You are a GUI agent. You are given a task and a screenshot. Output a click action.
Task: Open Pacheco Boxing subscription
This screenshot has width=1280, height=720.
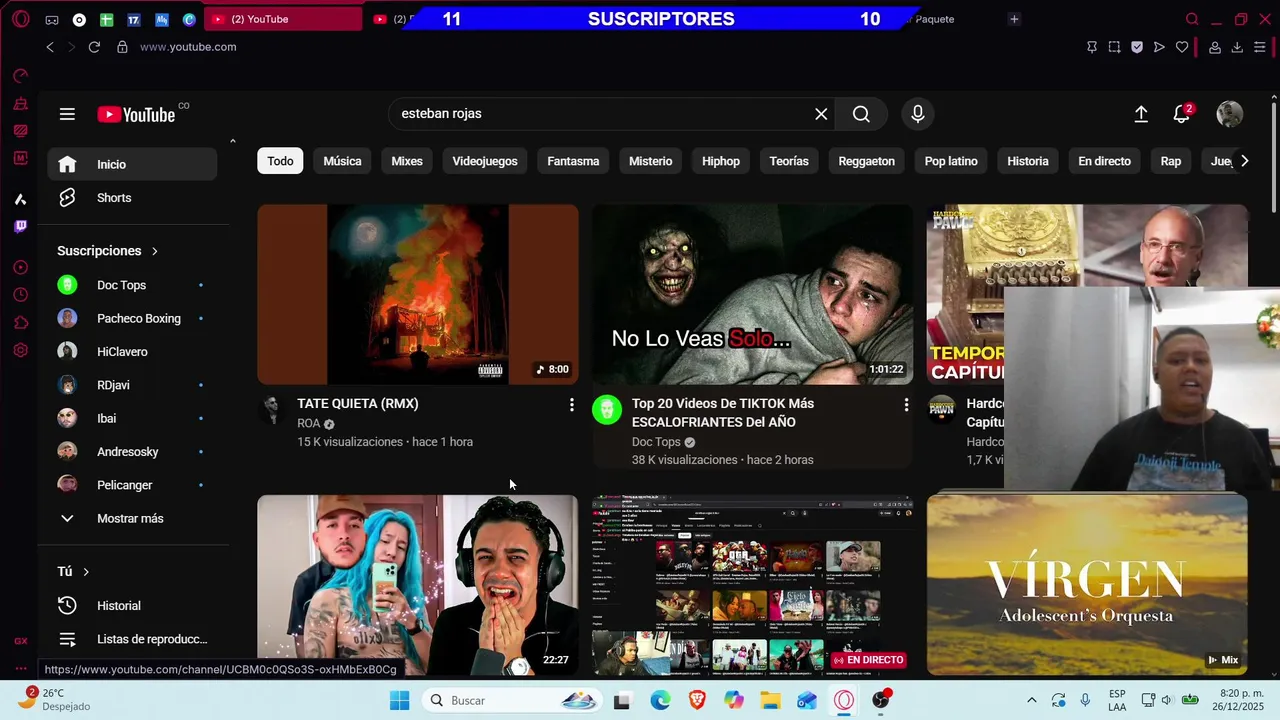click(x=132, y=318)
